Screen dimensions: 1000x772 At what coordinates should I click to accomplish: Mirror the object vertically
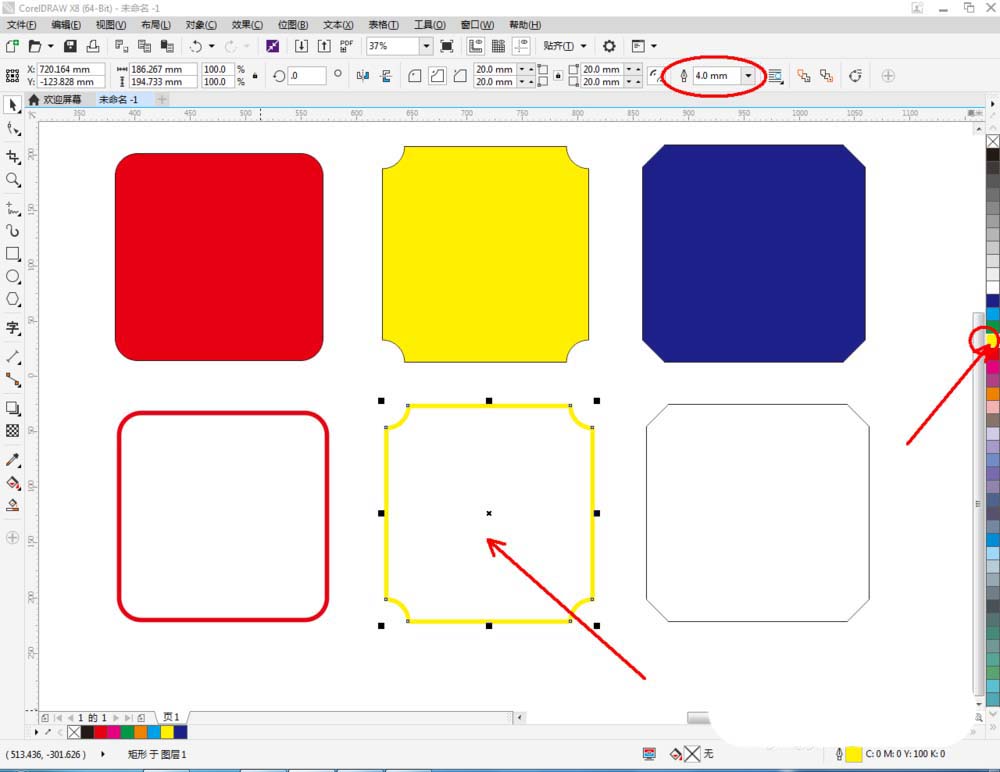click(386, 76)
